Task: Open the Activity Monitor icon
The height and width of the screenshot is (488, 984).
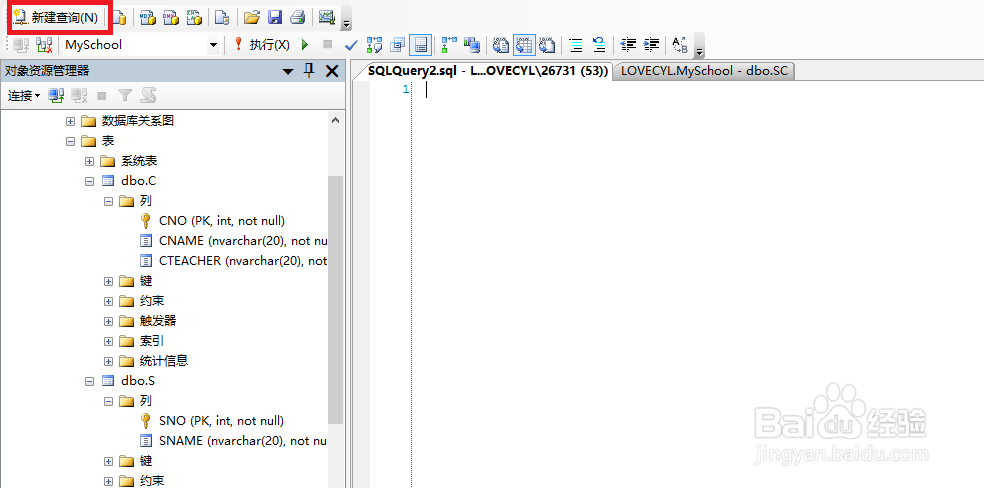Action: click(x=326, y=18)
